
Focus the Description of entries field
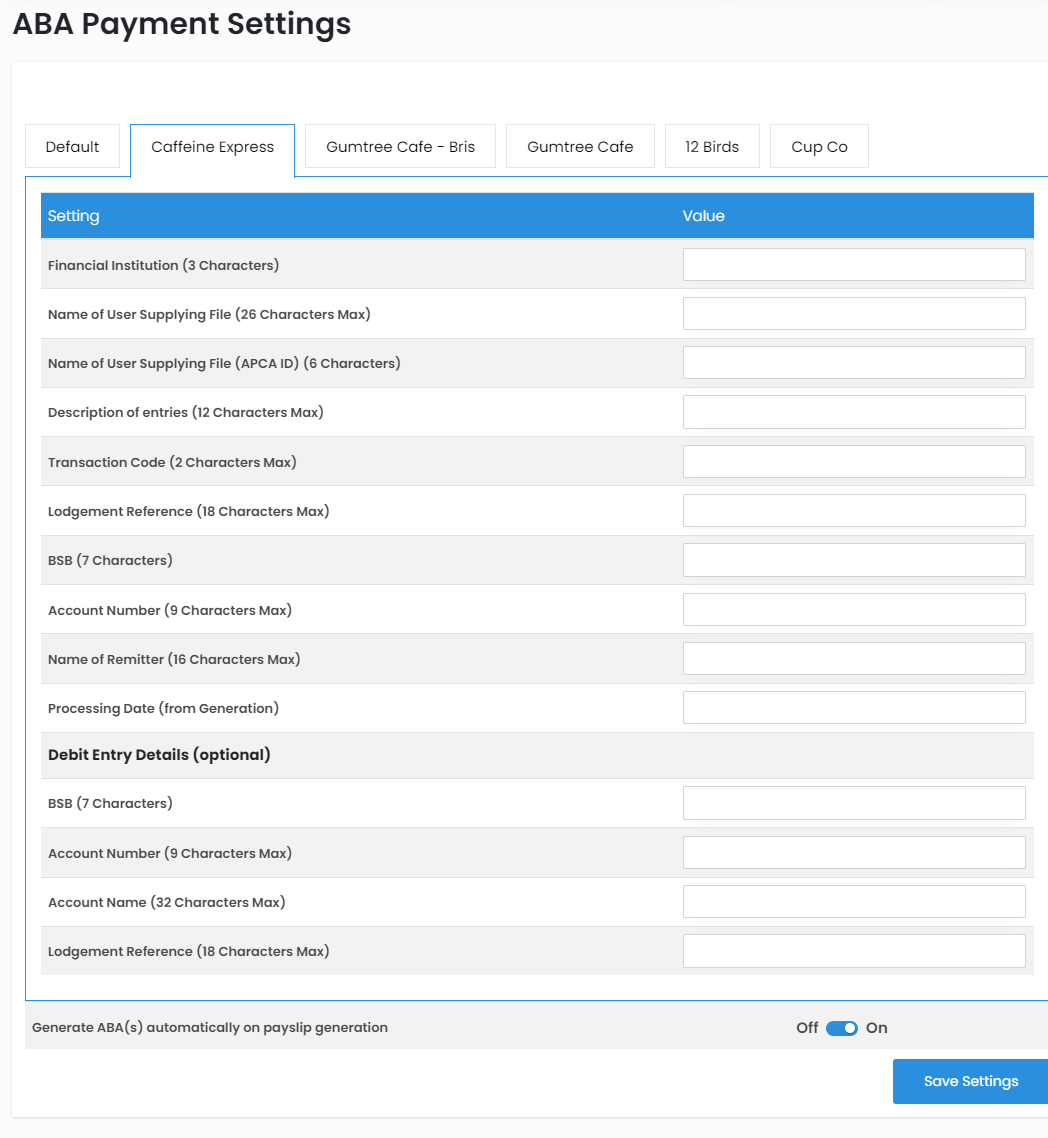[854, 412]
